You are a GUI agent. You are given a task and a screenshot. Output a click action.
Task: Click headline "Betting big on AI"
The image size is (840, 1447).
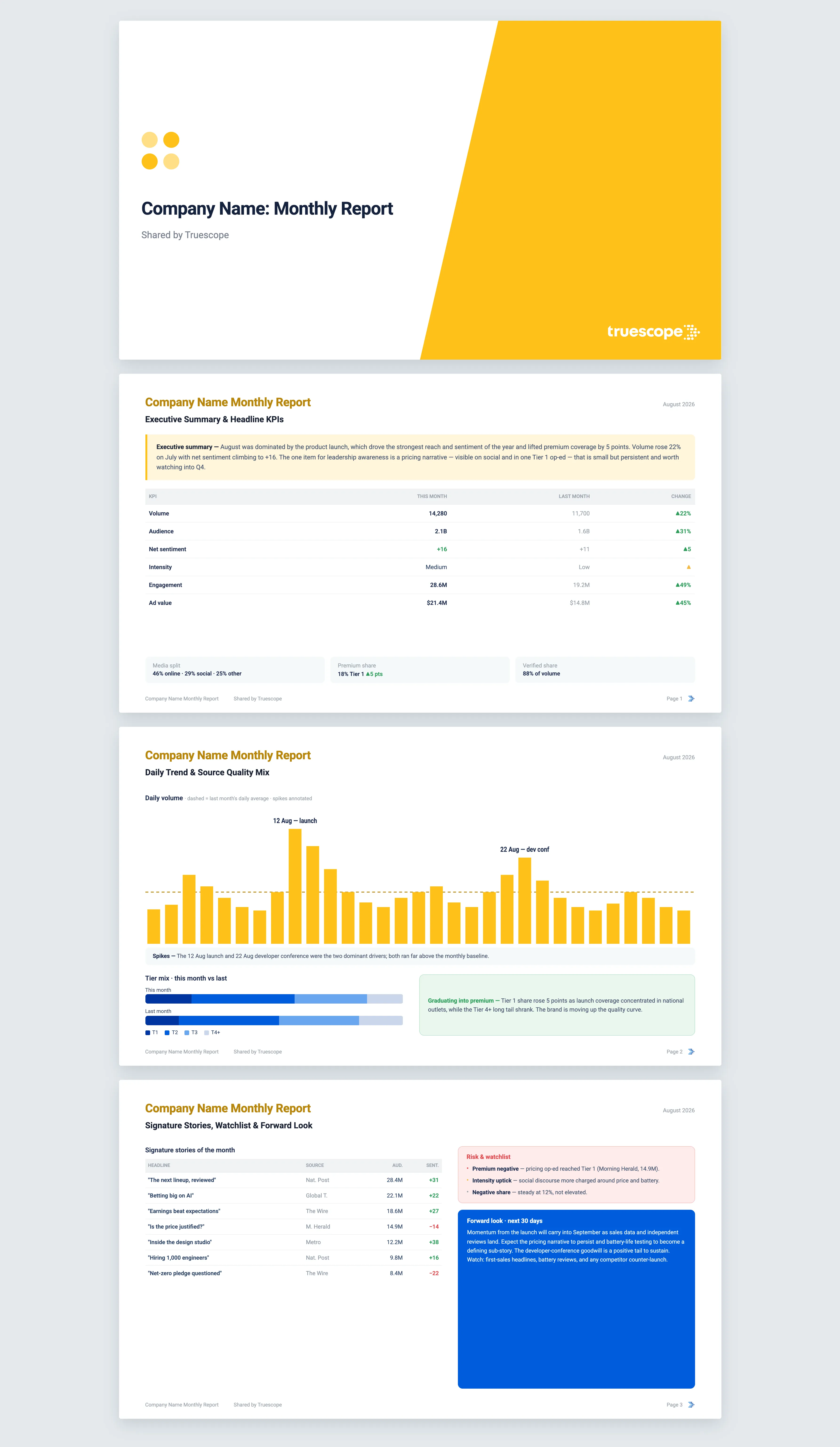pyautogui.click(x=171, y=1195)
